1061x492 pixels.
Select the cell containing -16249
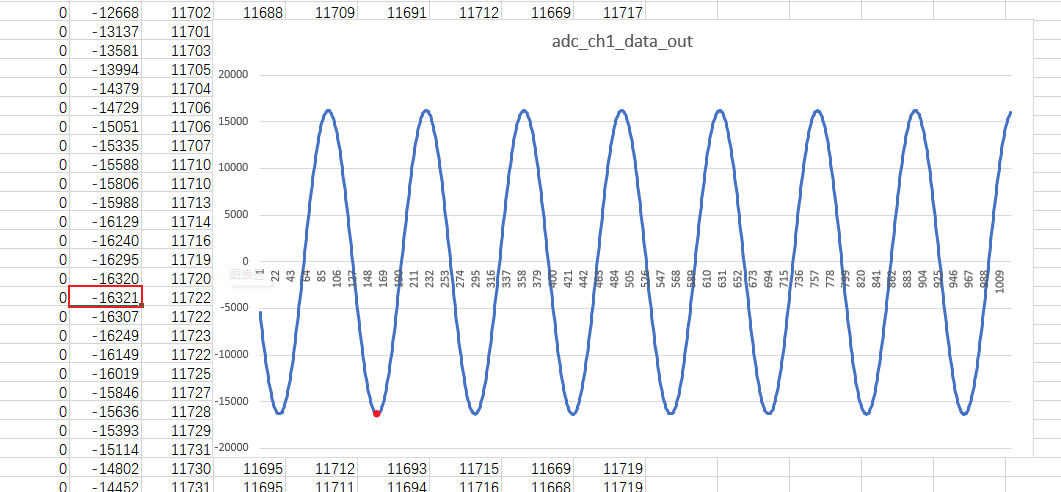click(106, 336)
